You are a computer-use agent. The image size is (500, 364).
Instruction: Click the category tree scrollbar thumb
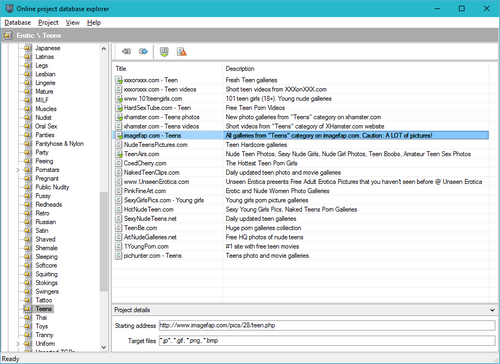click(x=104, y=242)
